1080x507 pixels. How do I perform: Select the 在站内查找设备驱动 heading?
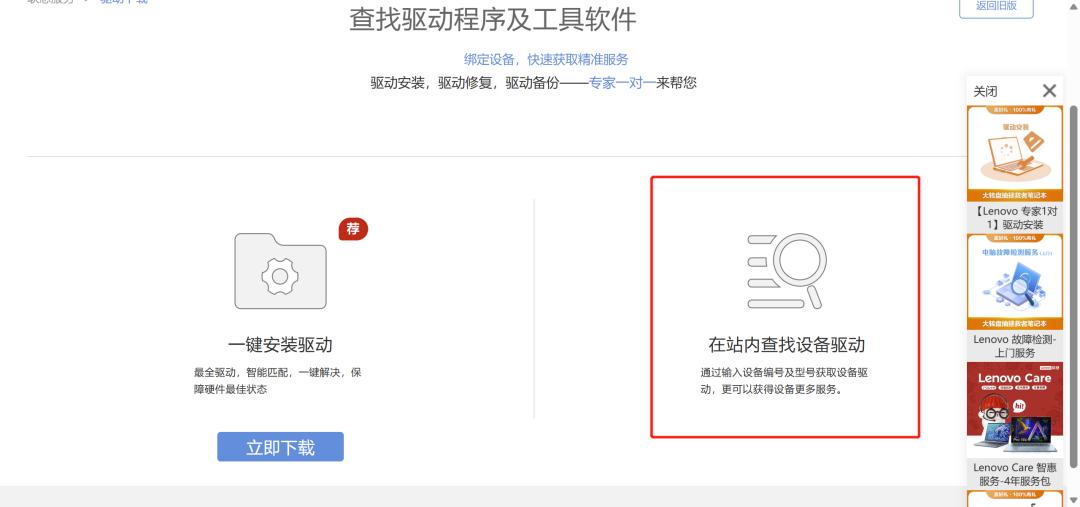(787, 344)
